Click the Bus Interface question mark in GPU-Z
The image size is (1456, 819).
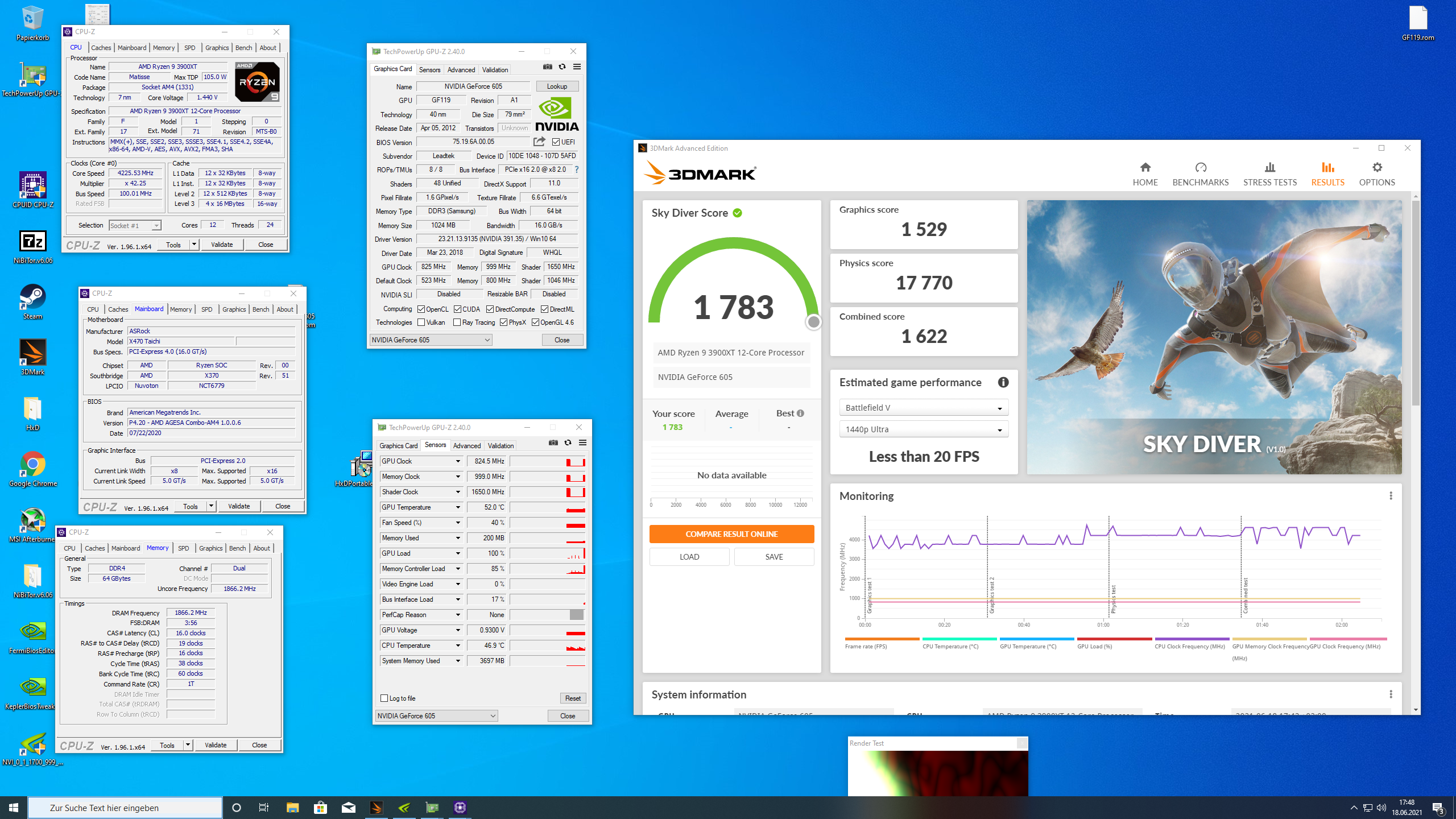(x=577, y=169)
